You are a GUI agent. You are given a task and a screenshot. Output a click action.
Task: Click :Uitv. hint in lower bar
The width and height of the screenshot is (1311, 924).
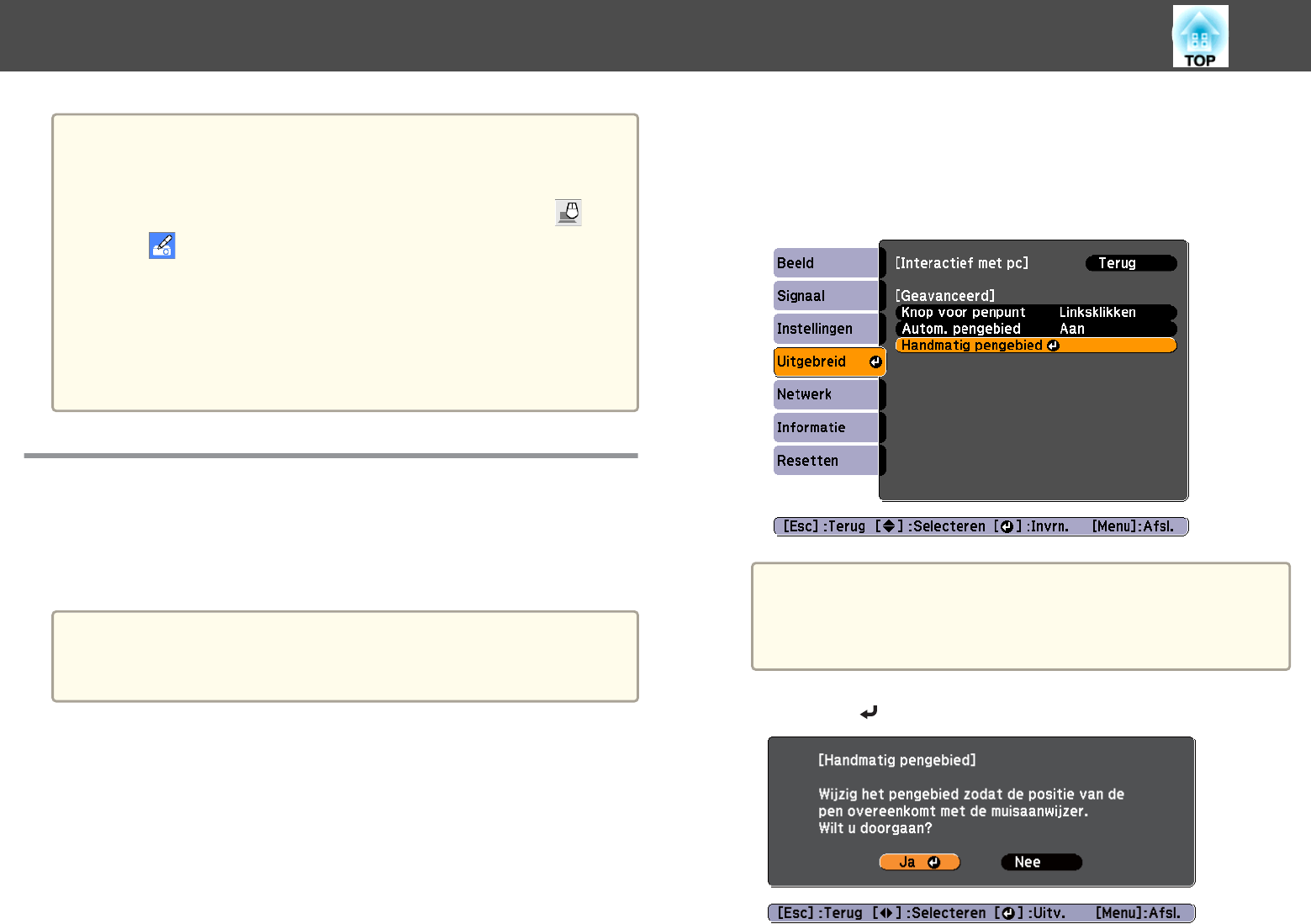point(1045,913)
